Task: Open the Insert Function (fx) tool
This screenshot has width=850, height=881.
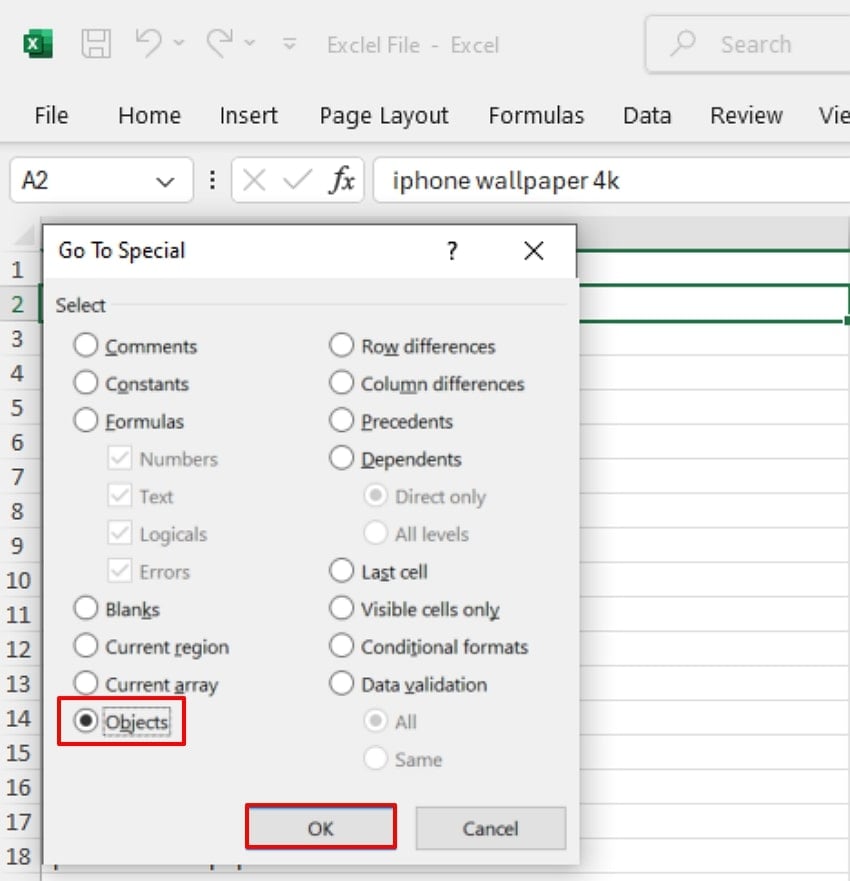Action: click(341, 180)
